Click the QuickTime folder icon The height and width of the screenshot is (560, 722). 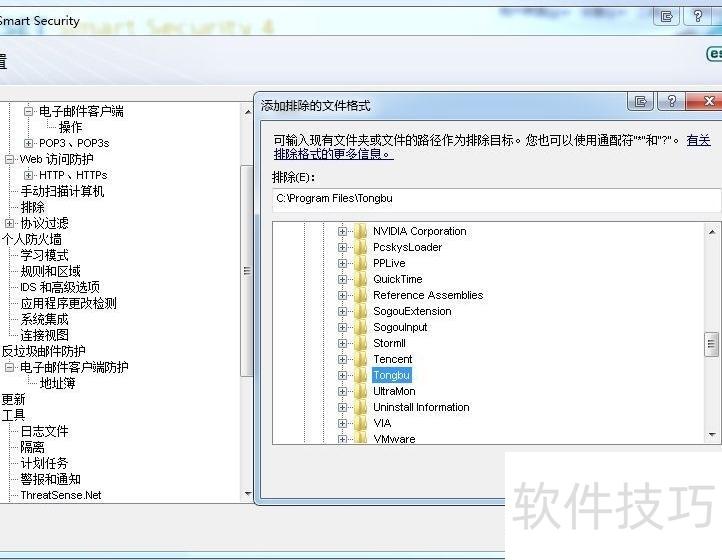[x=361, y=280]
